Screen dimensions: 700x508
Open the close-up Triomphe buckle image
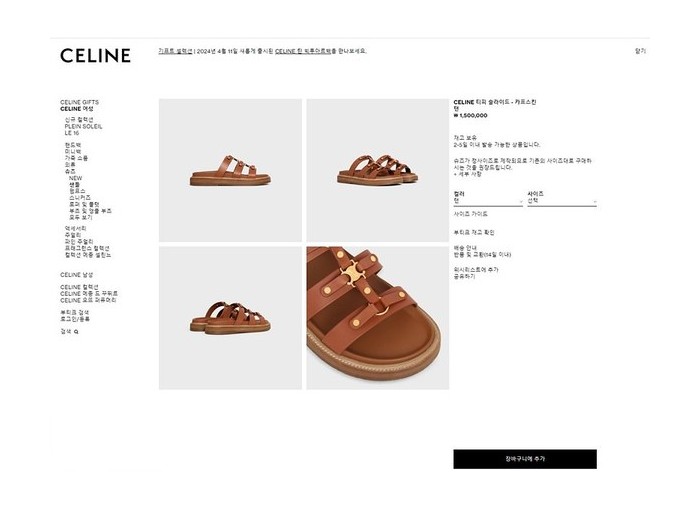pyautogui.click(x=378, y=318)
